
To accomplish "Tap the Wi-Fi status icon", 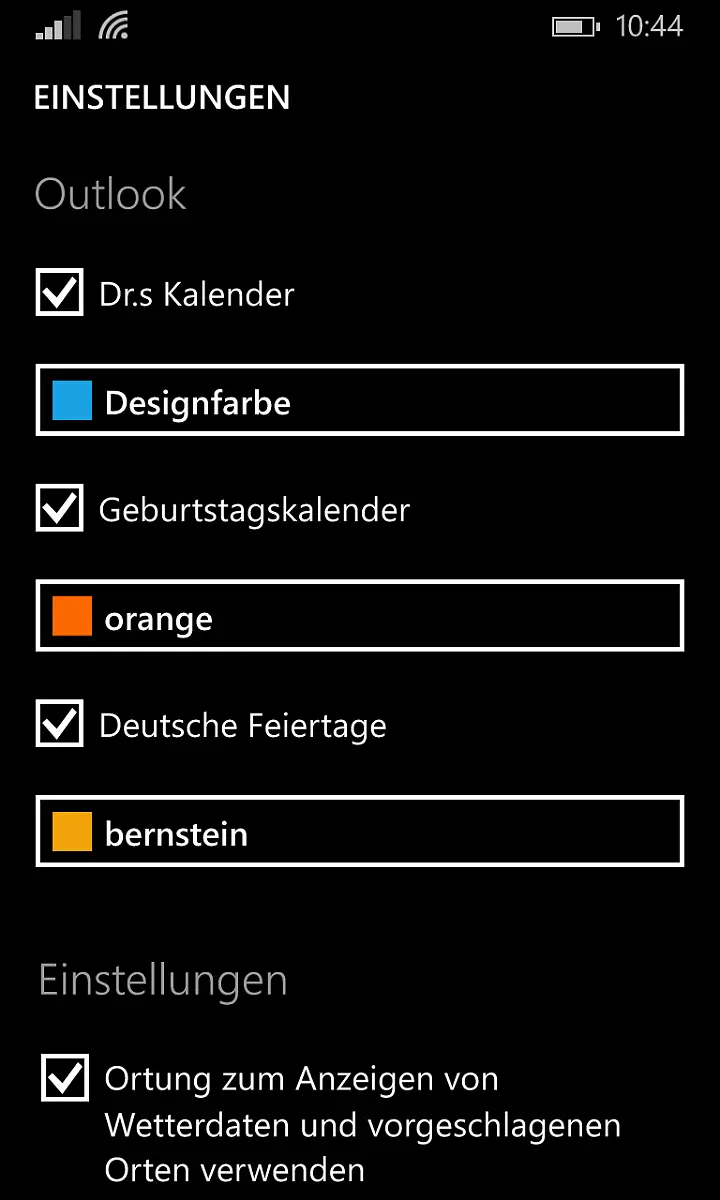I will [112, 25].
